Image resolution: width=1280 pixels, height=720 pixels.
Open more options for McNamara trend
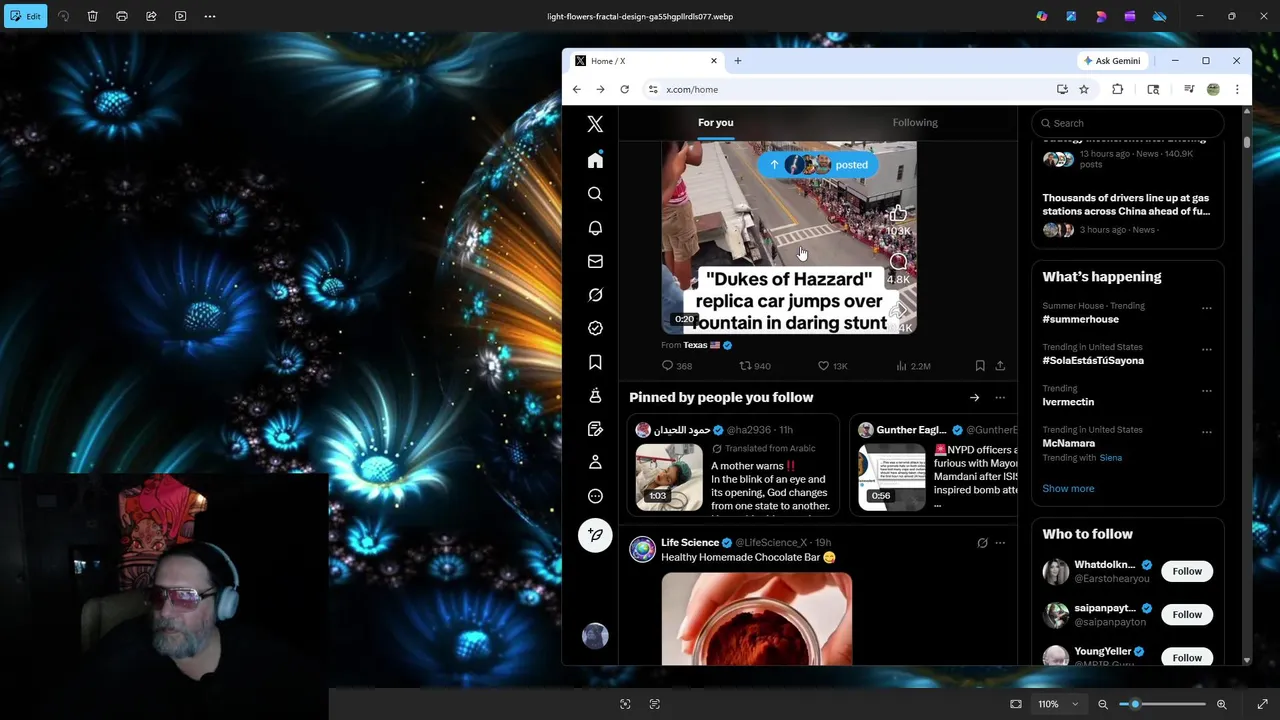coord(1207,432)
